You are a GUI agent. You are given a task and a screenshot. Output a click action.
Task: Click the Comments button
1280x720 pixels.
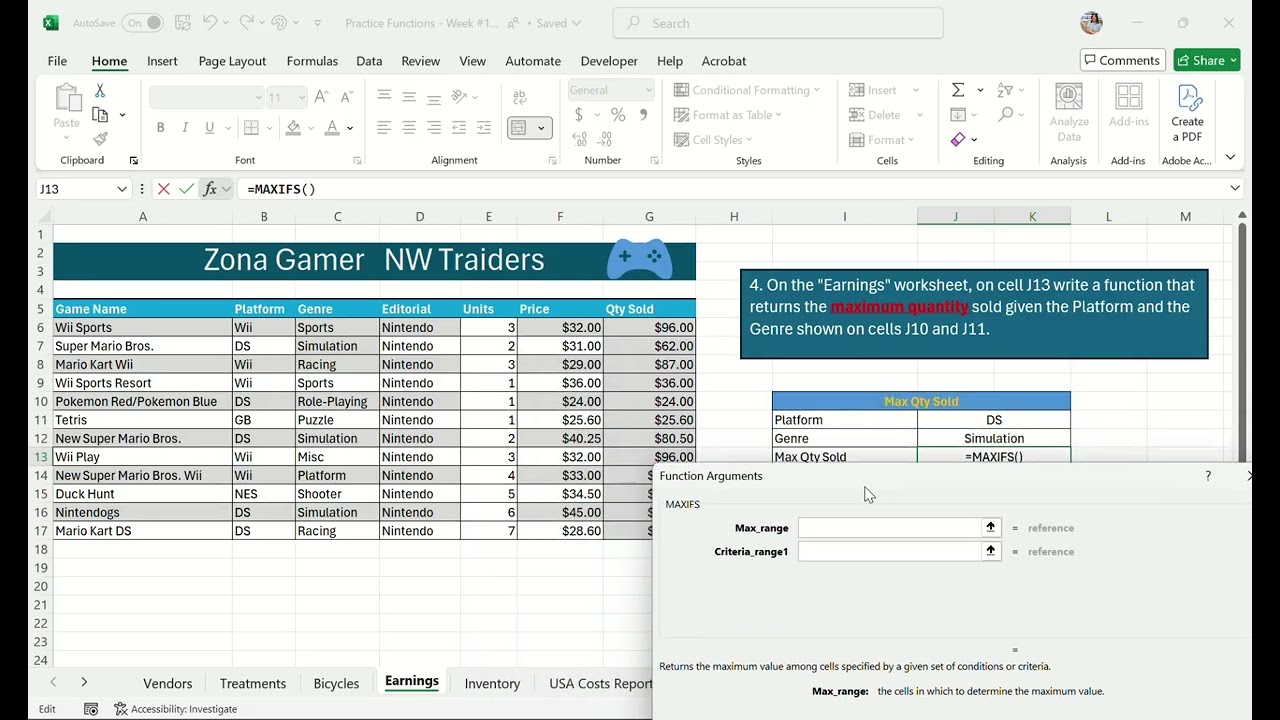pos(1122,60)
